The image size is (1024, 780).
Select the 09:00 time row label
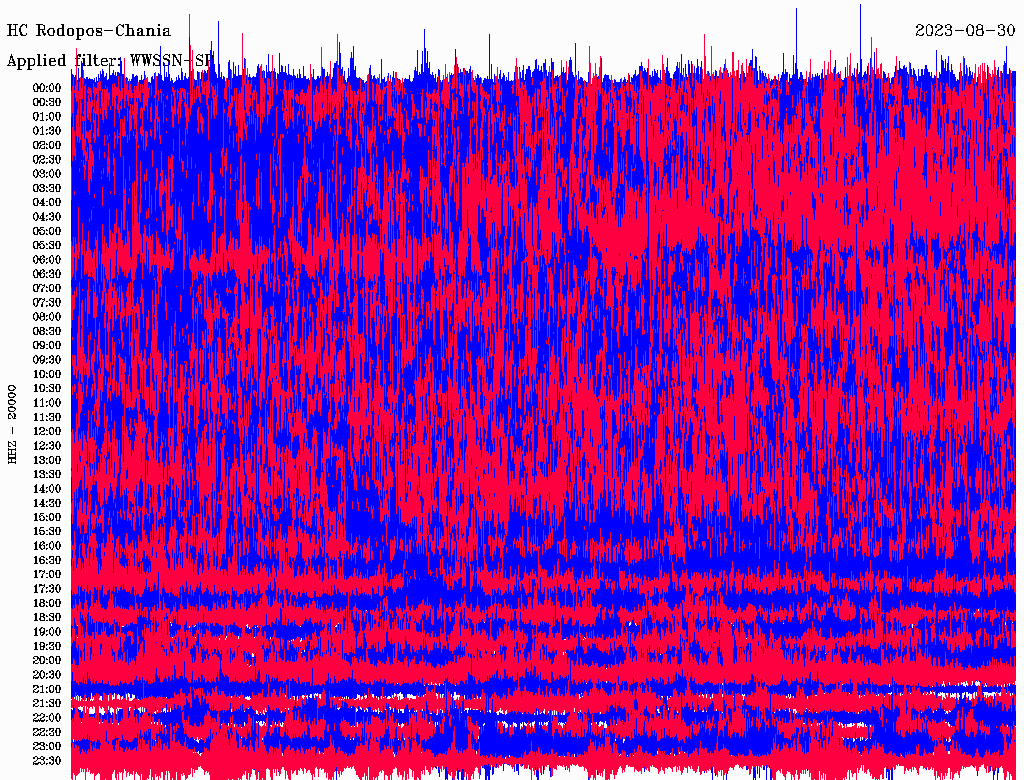click(47, 346)
